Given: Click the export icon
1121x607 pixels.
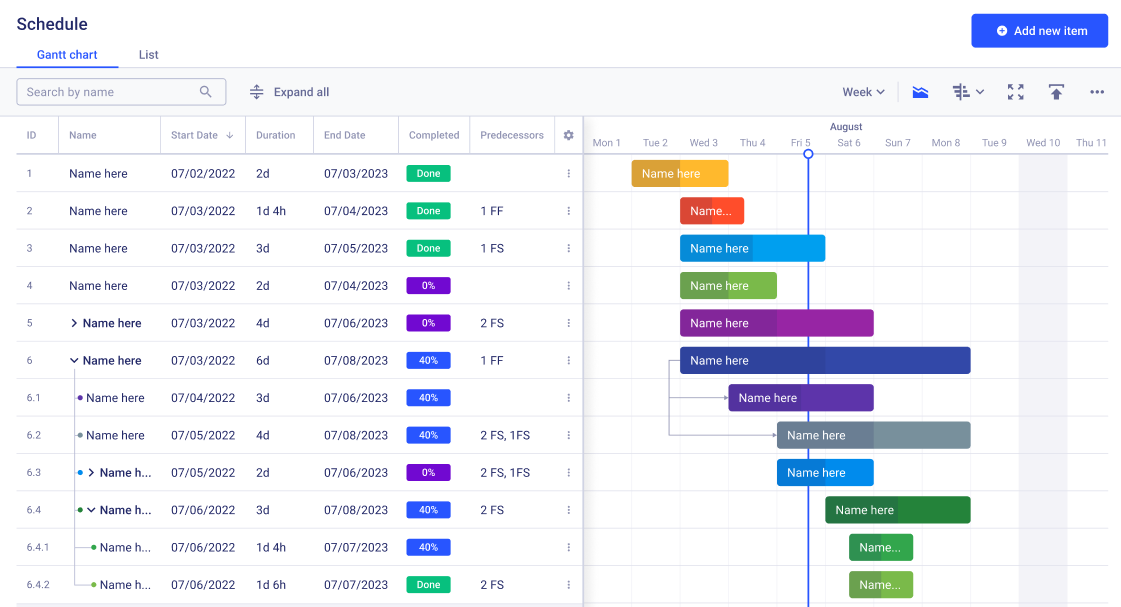Looking at the screenshot, I should 1056,91.
